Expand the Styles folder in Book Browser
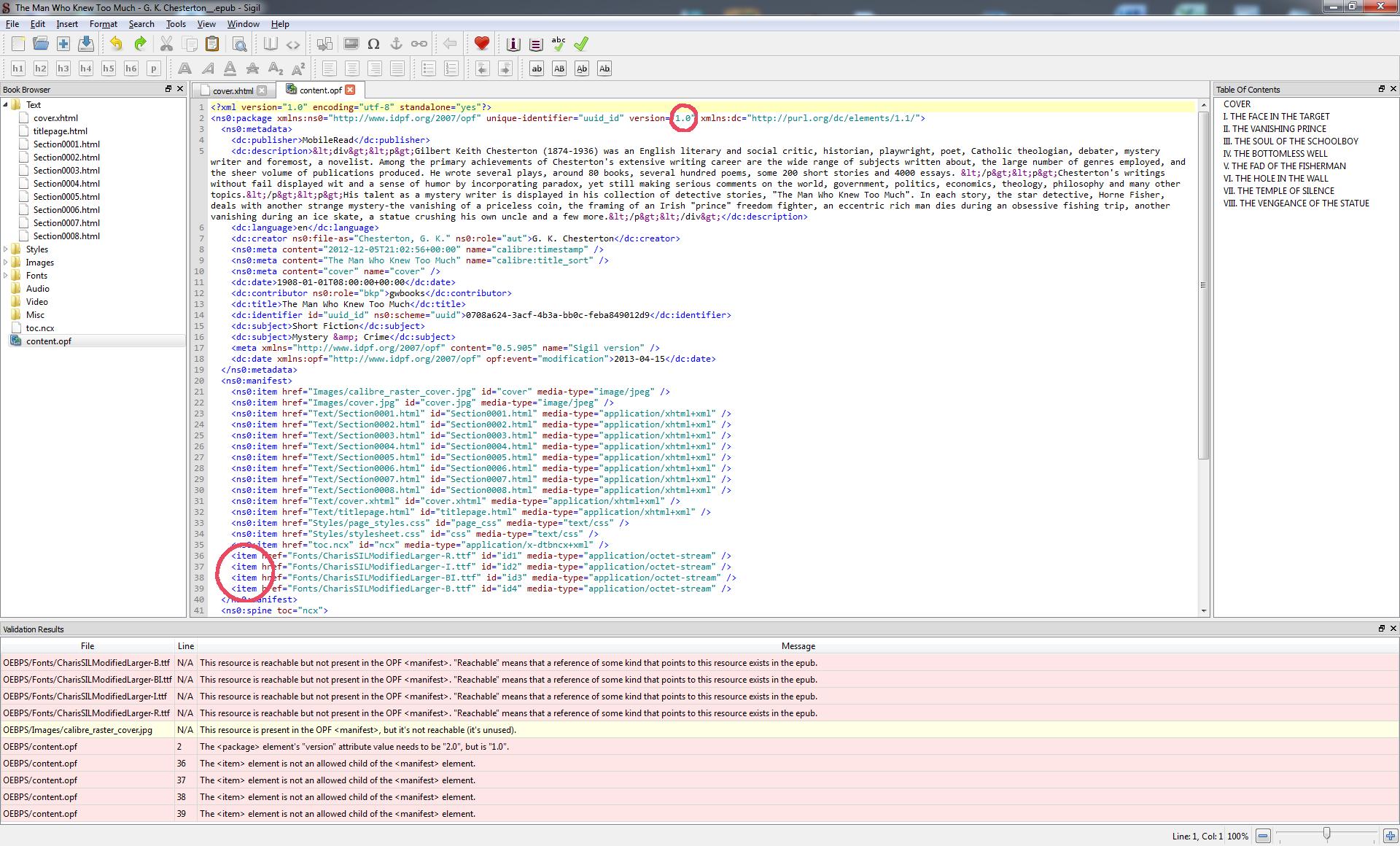 click(x=6, y=249)
